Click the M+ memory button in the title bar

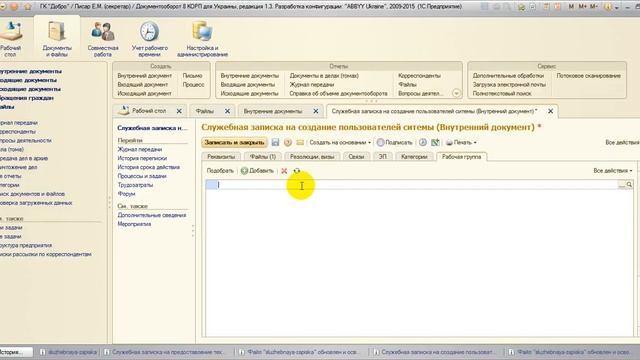(x=582, y=7)
